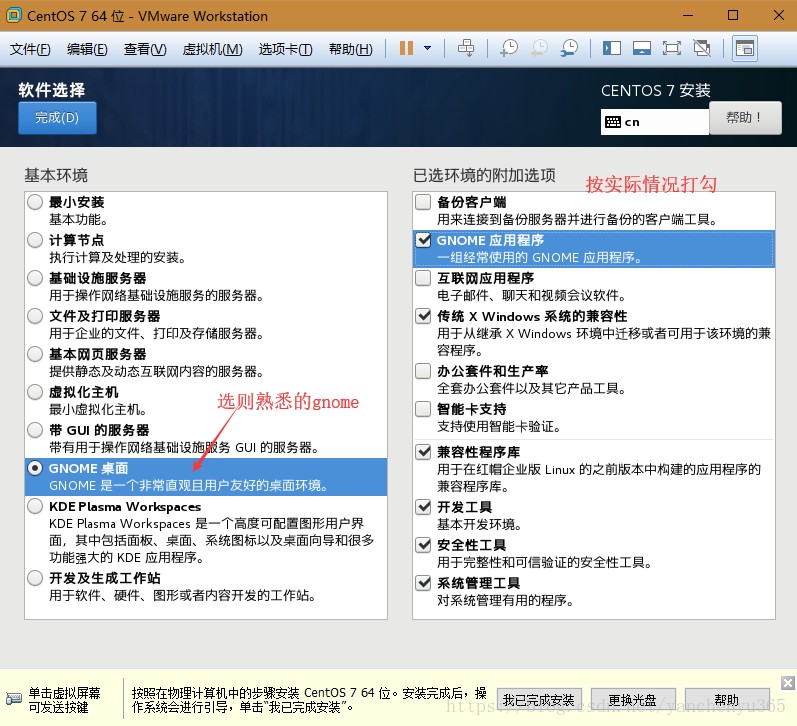This screenshot has width=797, height=726.
Task: Click the VMware Workstation title bar logo
Action: [x=14, y=15]
